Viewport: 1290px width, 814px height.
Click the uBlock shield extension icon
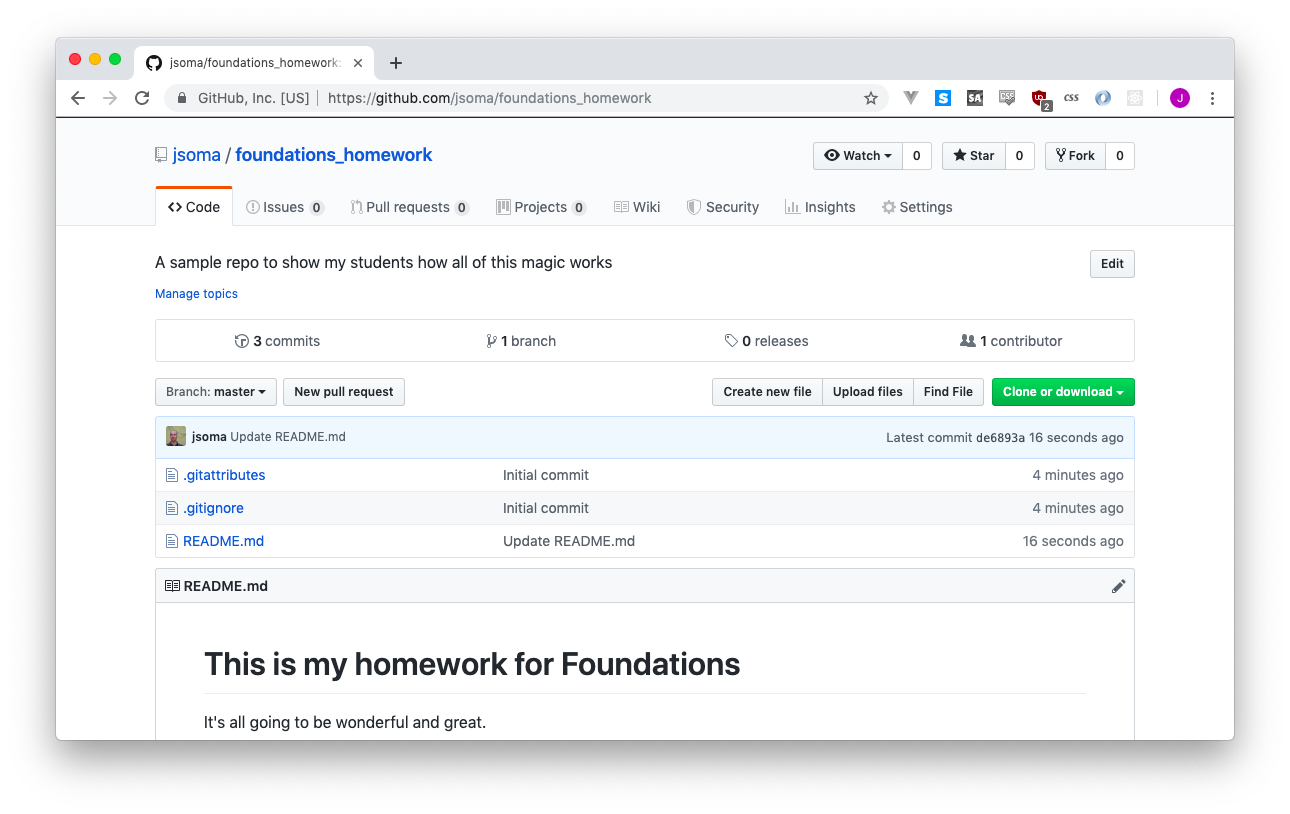coord(1040,99)
